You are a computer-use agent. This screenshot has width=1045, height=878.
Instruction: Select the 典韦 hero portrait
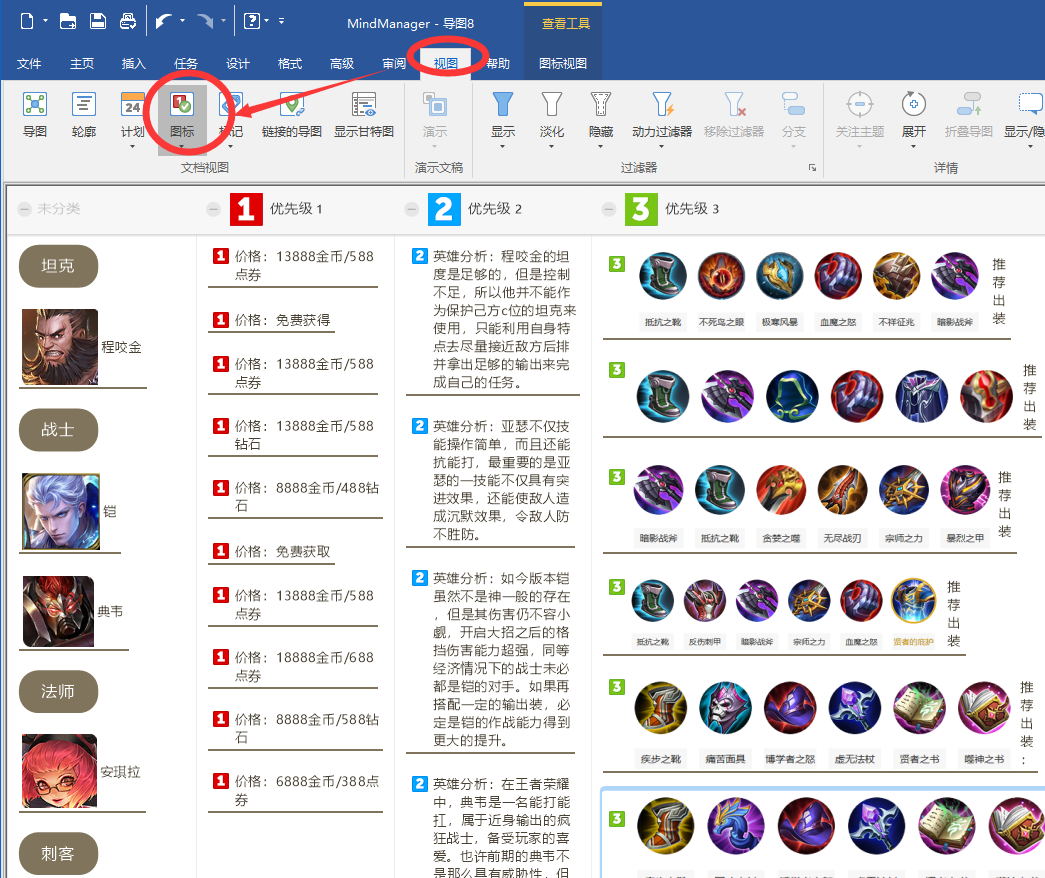[x=58, y=611]
